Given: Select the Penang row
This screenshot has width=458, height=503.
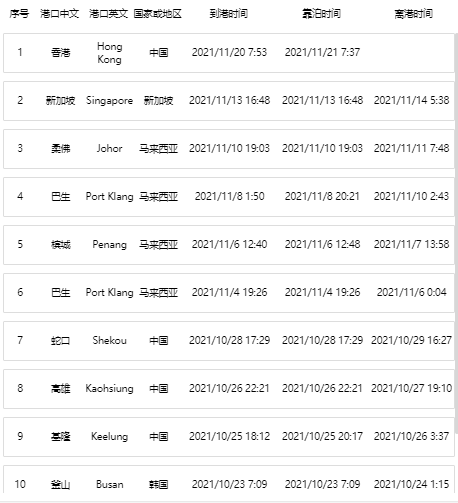Looking at the screenshot, I should (229, 245).
